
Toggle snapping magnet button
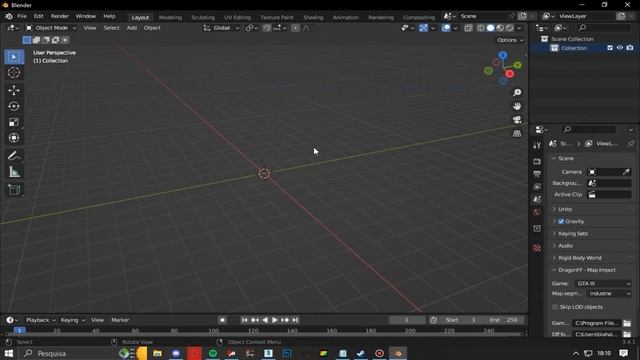[267, 28]
